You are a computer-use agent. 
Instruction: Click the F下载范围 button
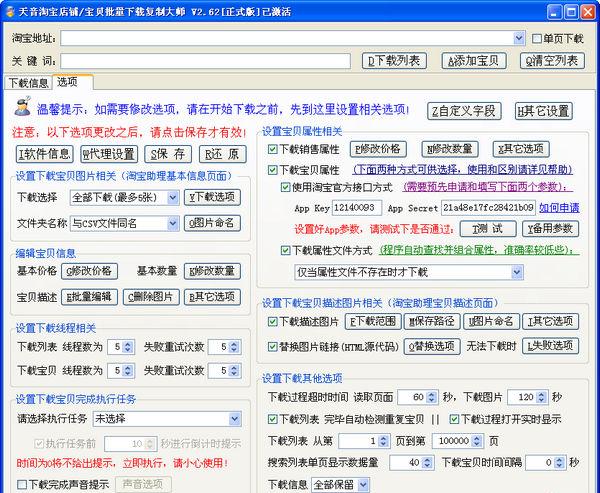tap(373, 322)
